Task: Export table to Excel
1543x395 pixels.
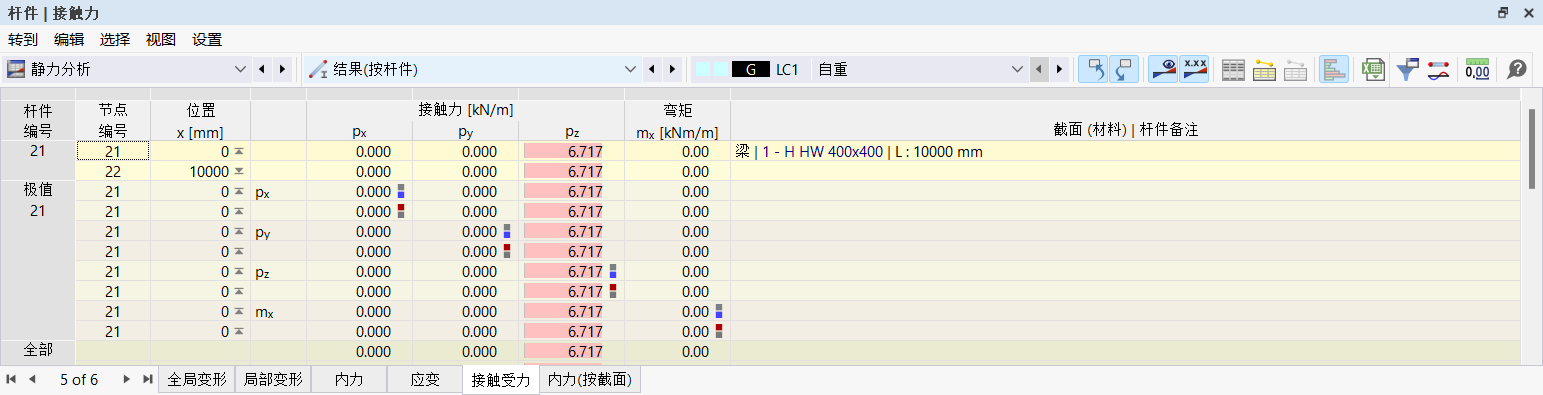Action: 1373,69
